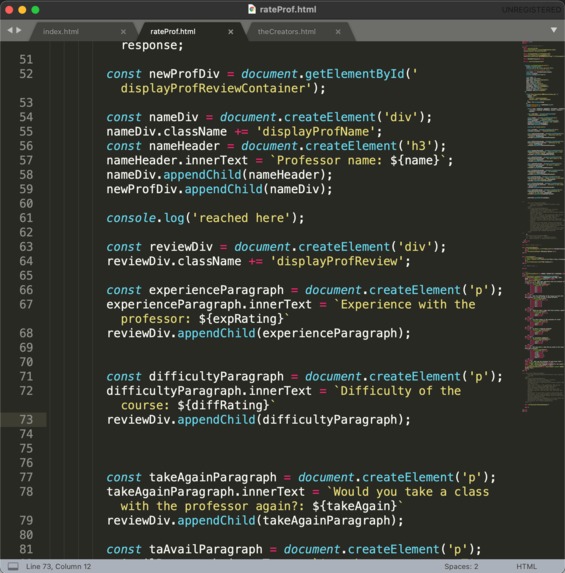The width and height of the screenshot is (565, 573).
Task: Click the Line 73, Column 12 indicator
Action: 58,566
